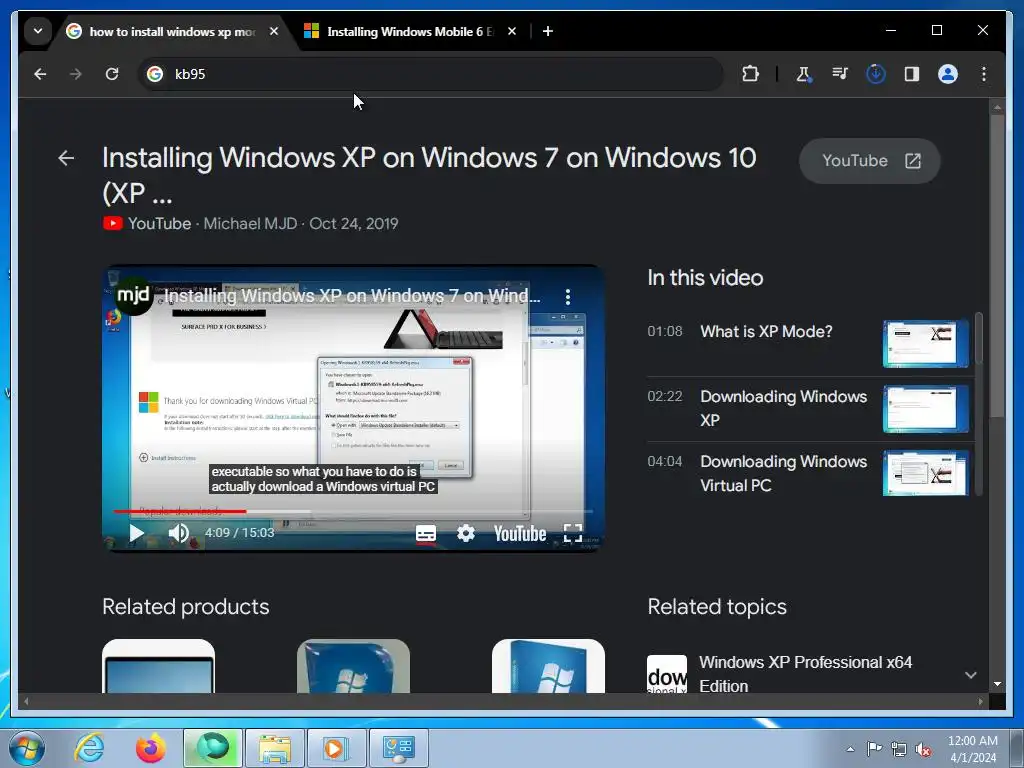This screenshot has width=1024, height=768.
Task: Open the network tray icon
Action: [899, 750]
